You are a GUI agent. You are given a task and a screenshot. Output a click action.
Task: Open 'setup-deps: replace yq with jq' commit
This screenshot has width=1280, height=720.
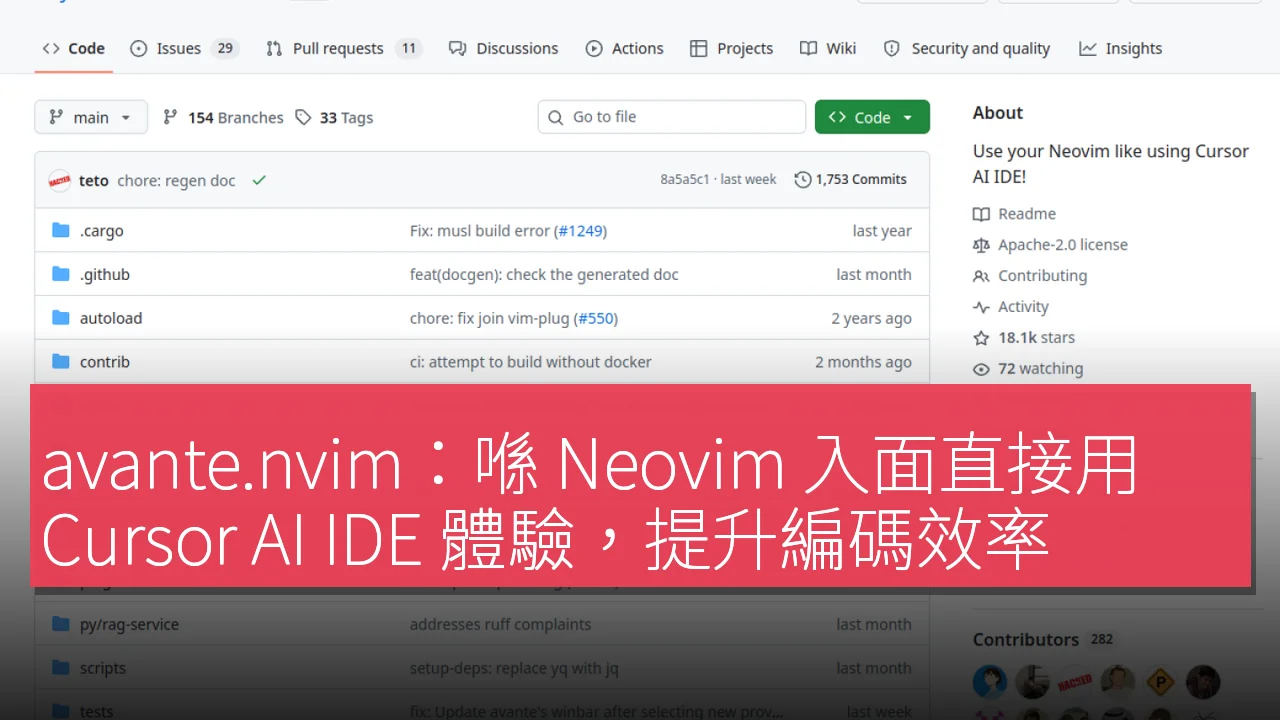click(x=514, y=669)
